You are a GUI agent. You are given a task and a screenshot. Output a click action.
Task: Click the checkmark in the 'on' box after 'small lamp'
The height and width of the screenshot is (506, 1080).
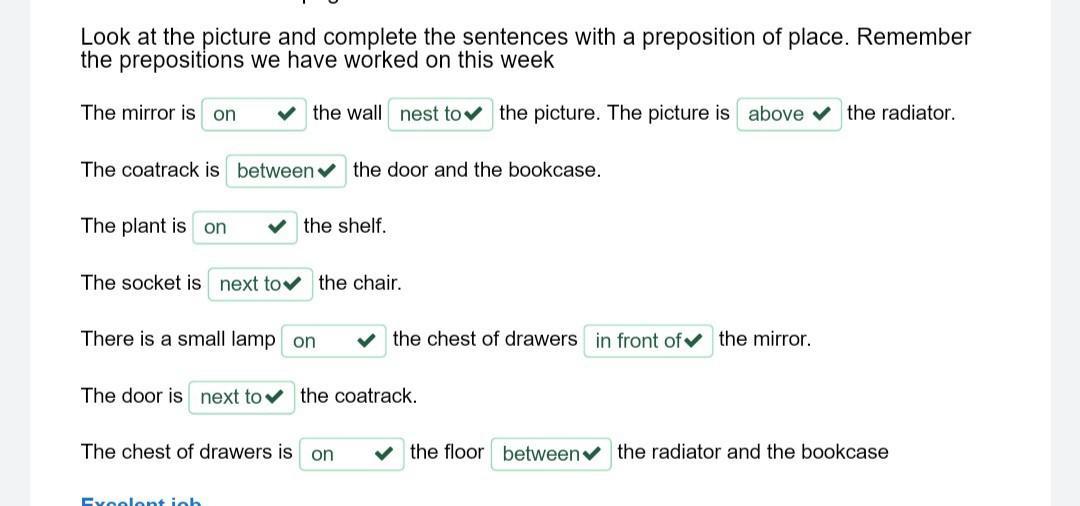pos(367,341)
